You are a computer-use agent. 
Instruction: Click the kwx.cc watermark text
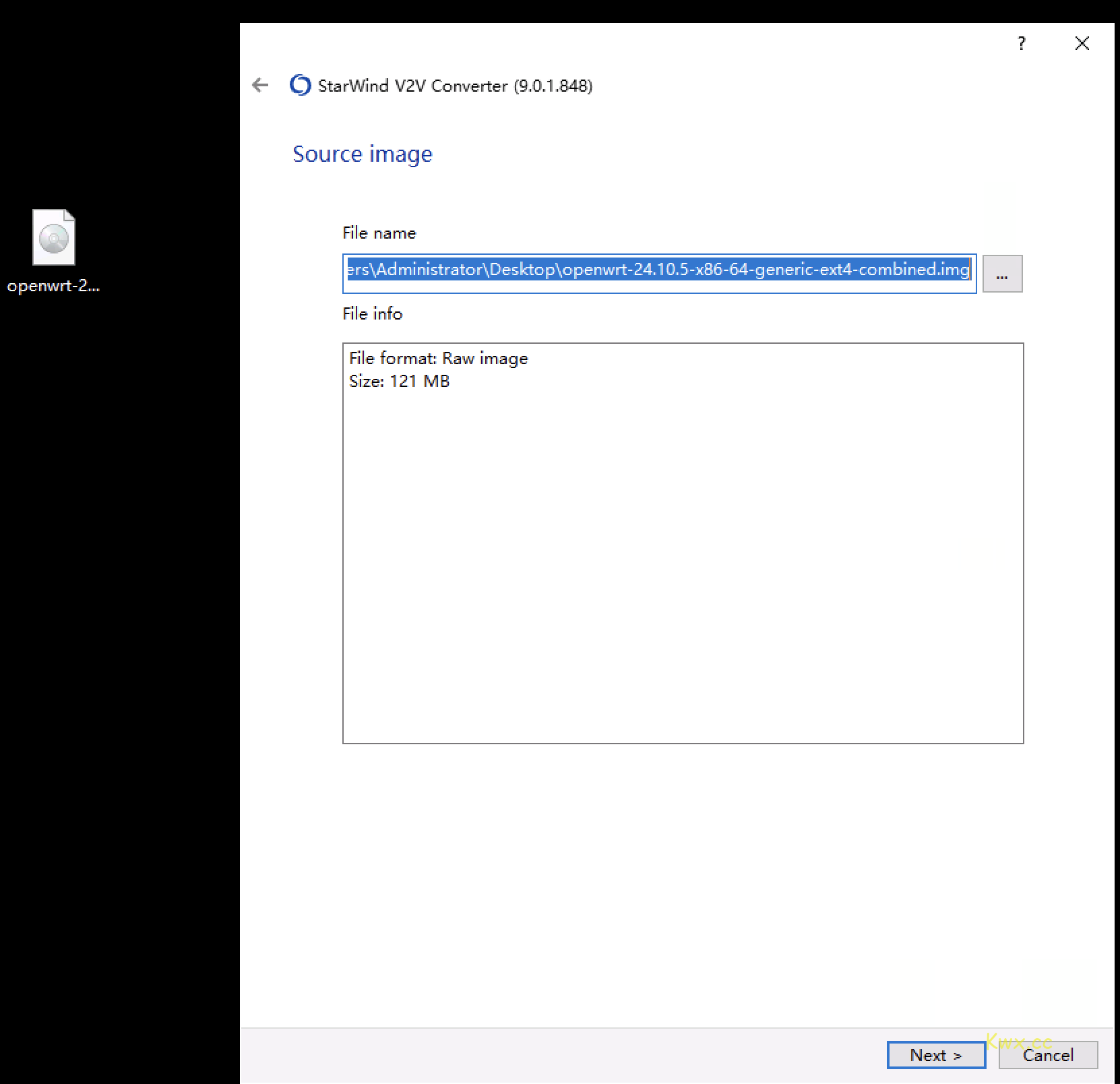pyautogui.click(x=1018, y=1042)
